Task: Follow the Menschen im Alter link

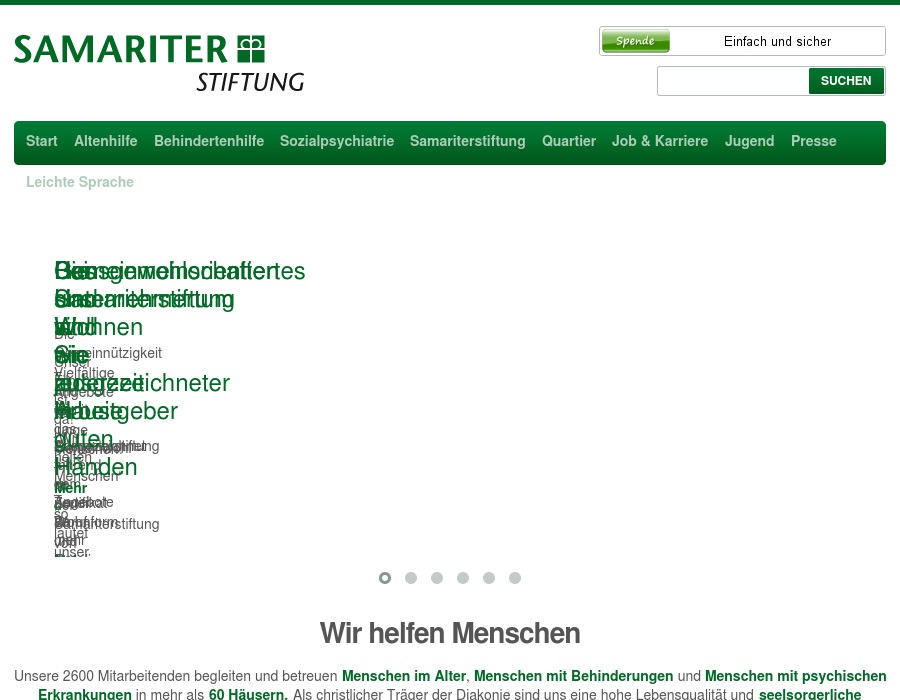Action: (404, 676)
